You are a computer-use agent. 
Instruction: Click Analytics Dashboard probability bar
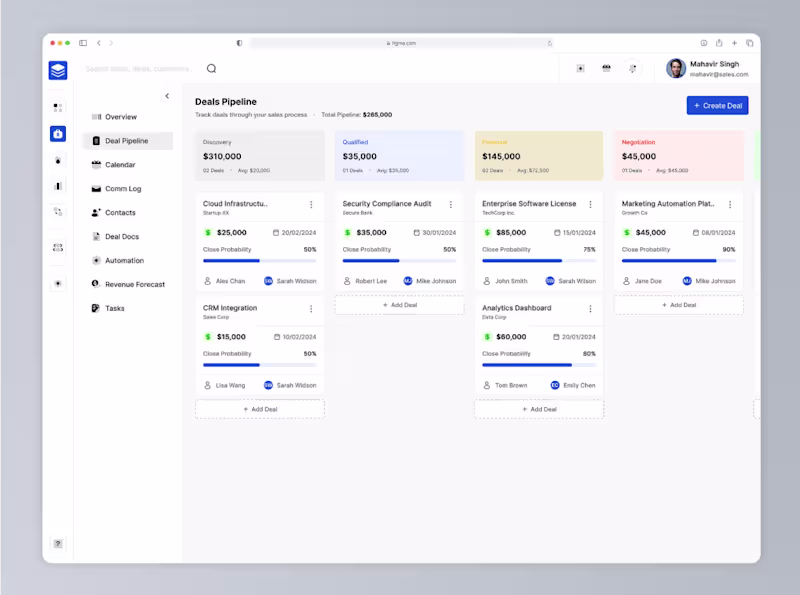[539, 365]
